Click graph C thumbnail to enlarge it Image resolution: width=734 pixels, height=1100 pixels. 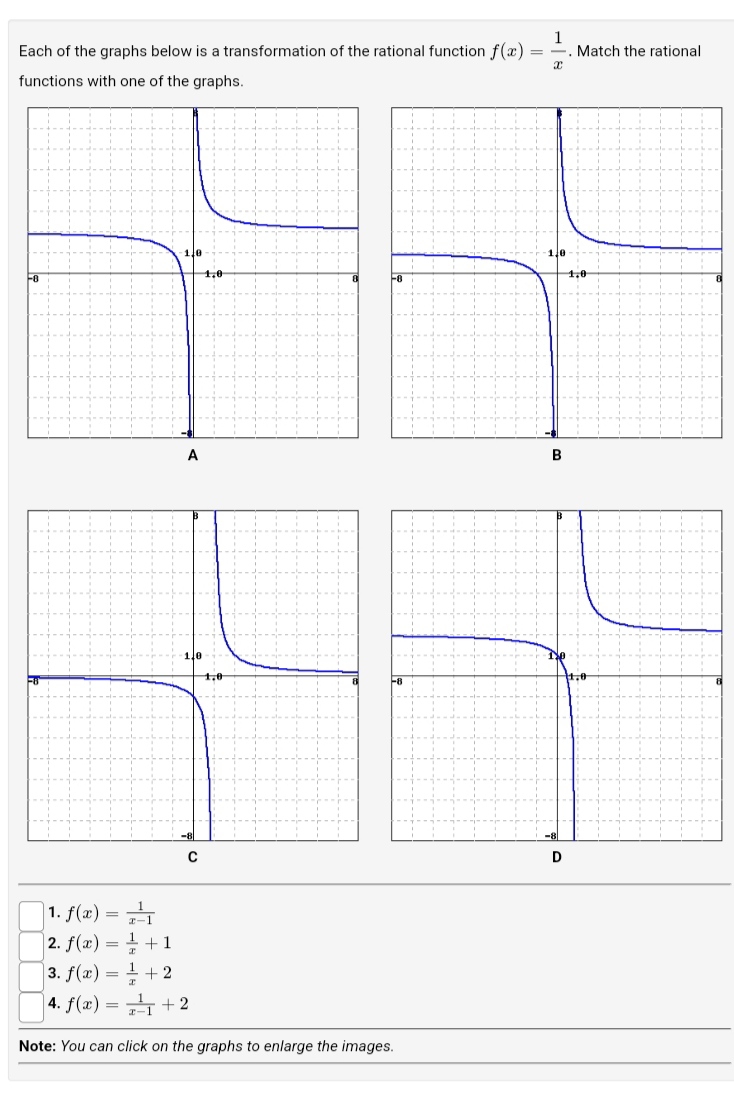[x=192, y=676]
